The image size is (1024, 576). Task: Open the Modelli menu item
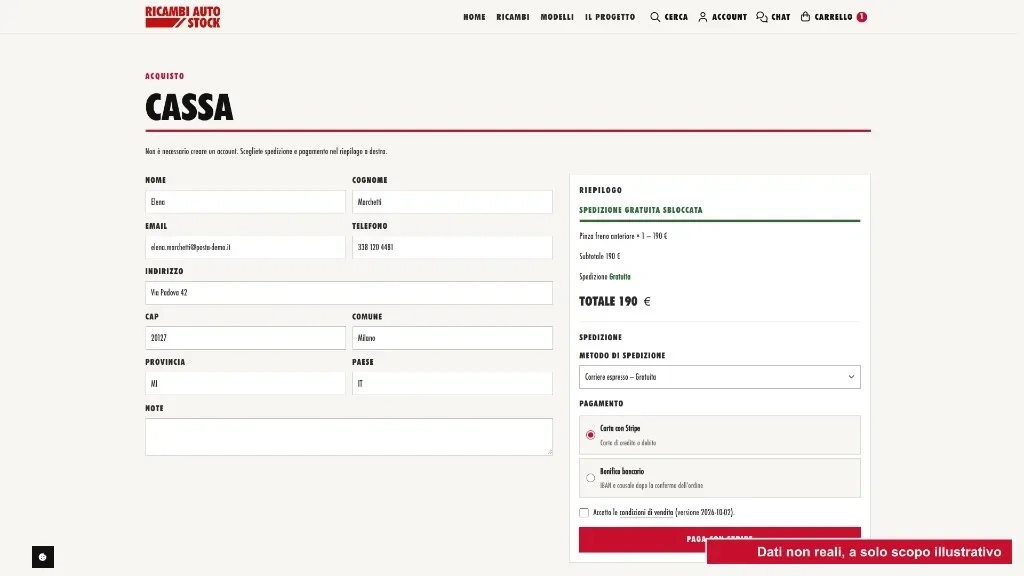coord(557,17)
